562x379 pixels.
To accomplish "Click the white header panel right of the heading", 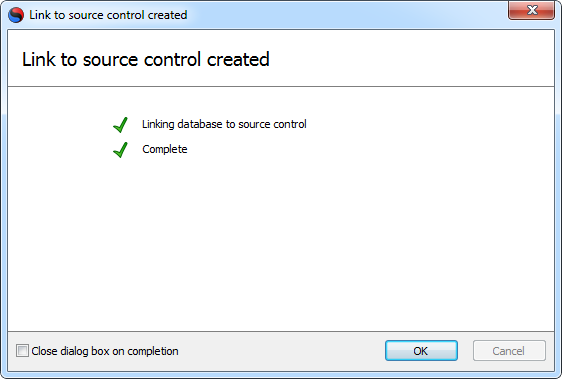I will 411,59.
